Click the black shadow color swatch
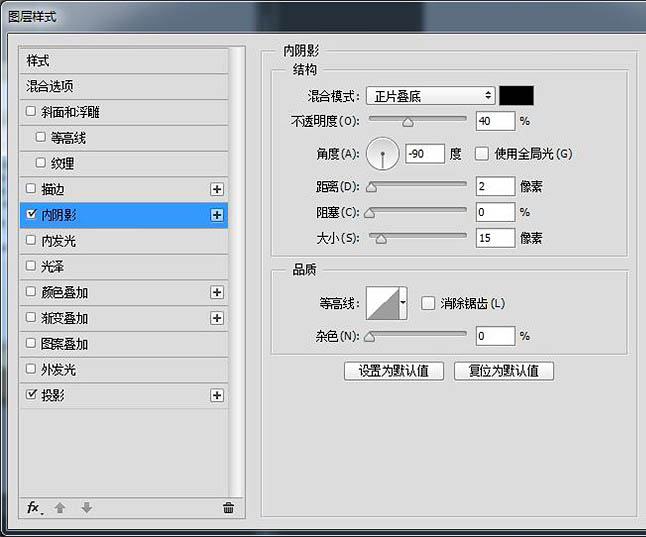The width and height of the screenshot is (646, 537). [516, 96]
